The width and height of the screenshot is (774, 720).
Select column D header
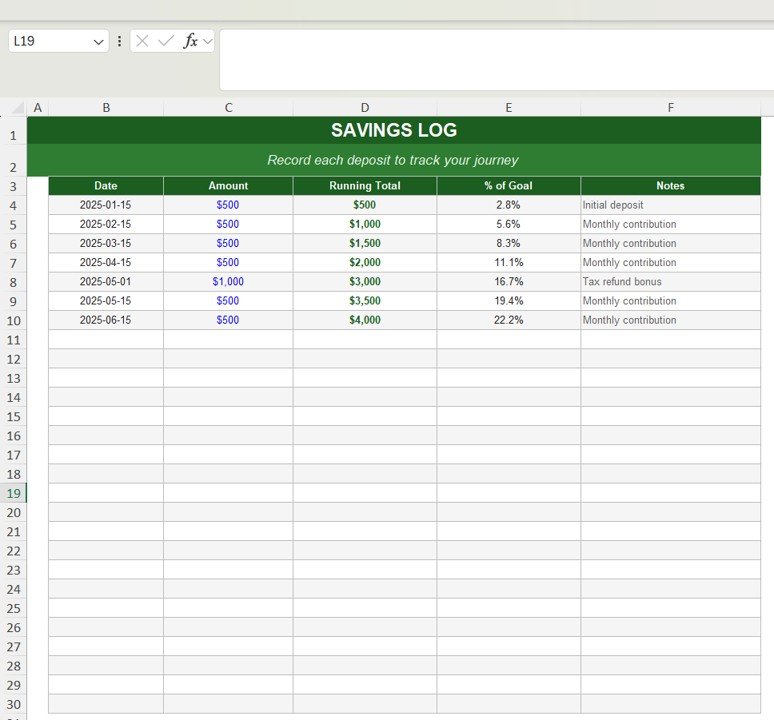click(x=364, y=108)
